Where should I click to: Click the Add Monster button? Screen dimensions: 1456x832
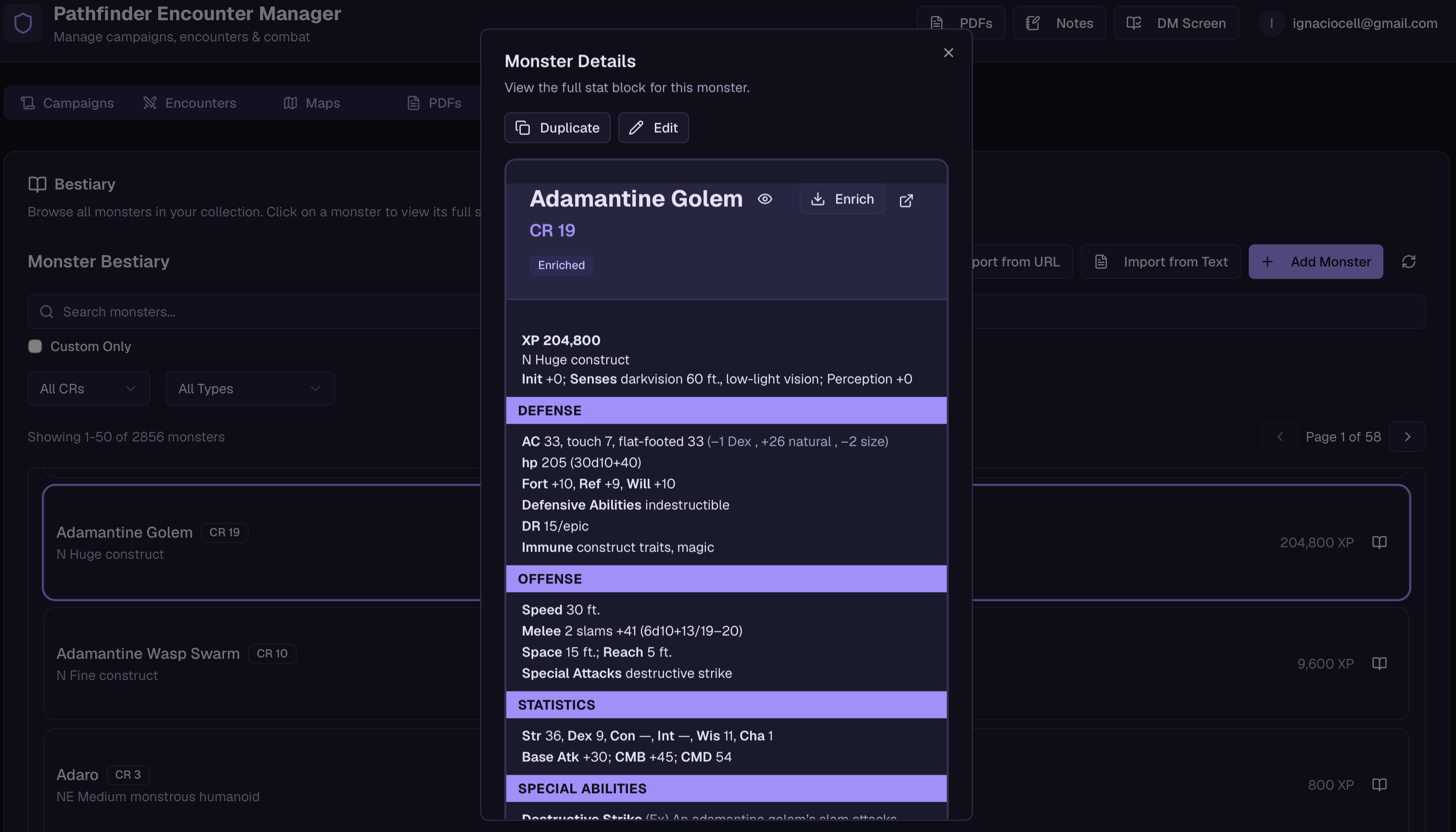pyautogui.click(x=1316, y=262)
